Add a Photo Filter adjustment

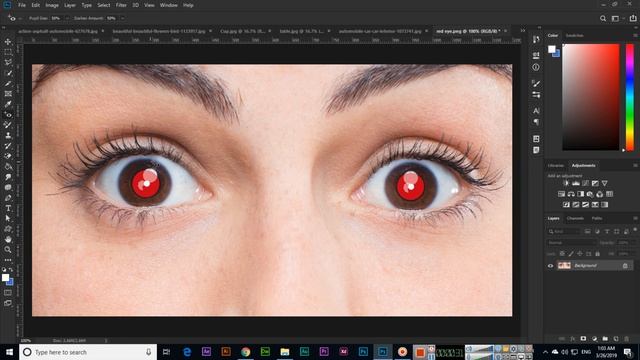coord(590,194)
